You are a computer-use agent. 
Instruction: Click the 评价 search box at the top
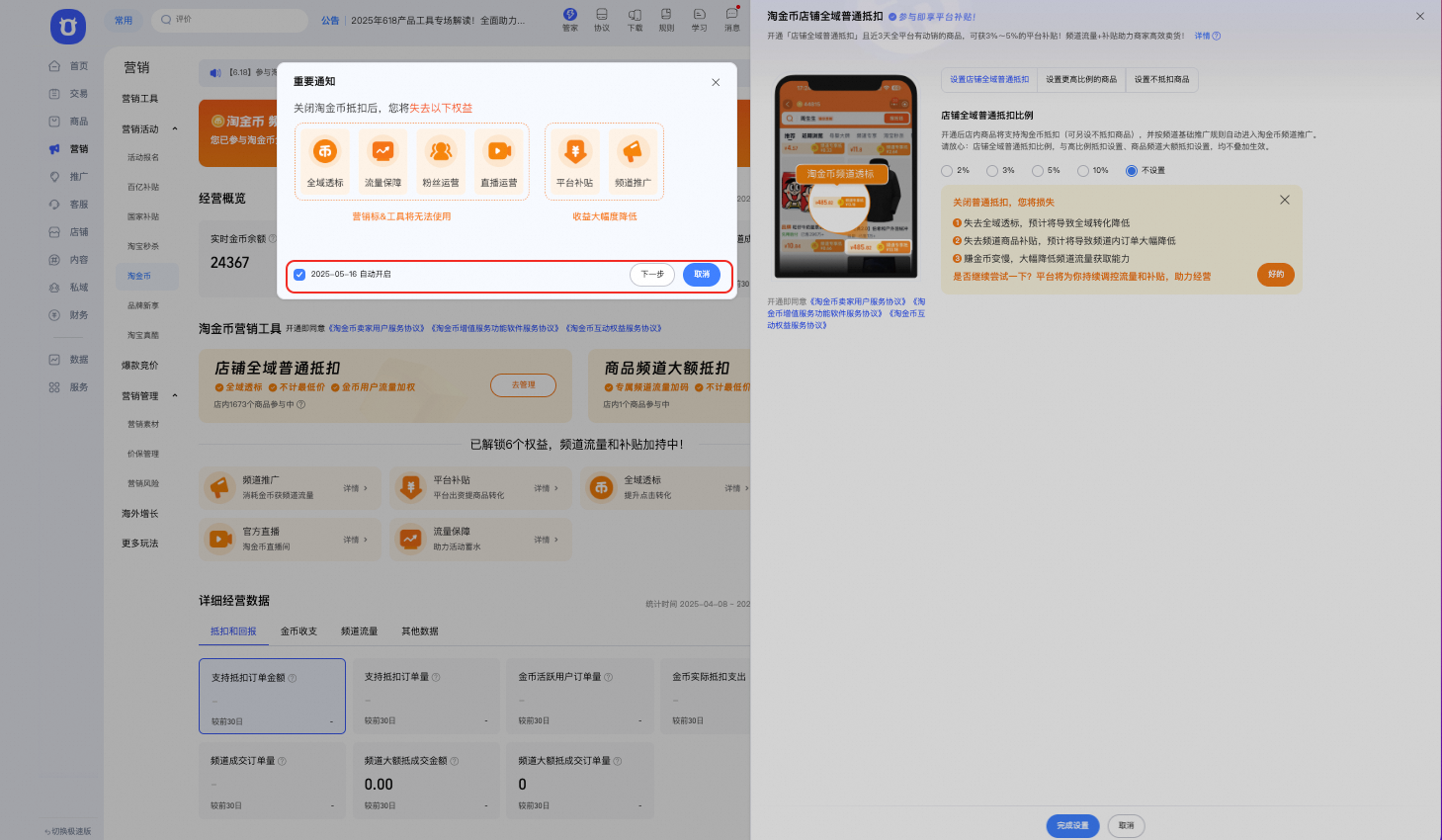tap(232, 20)
